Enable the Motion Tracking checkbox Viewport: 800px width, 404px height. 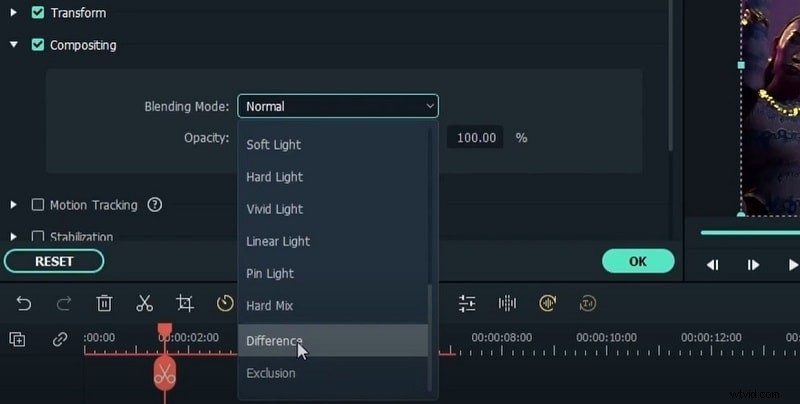pyautogui.click(x=38, y=205)
